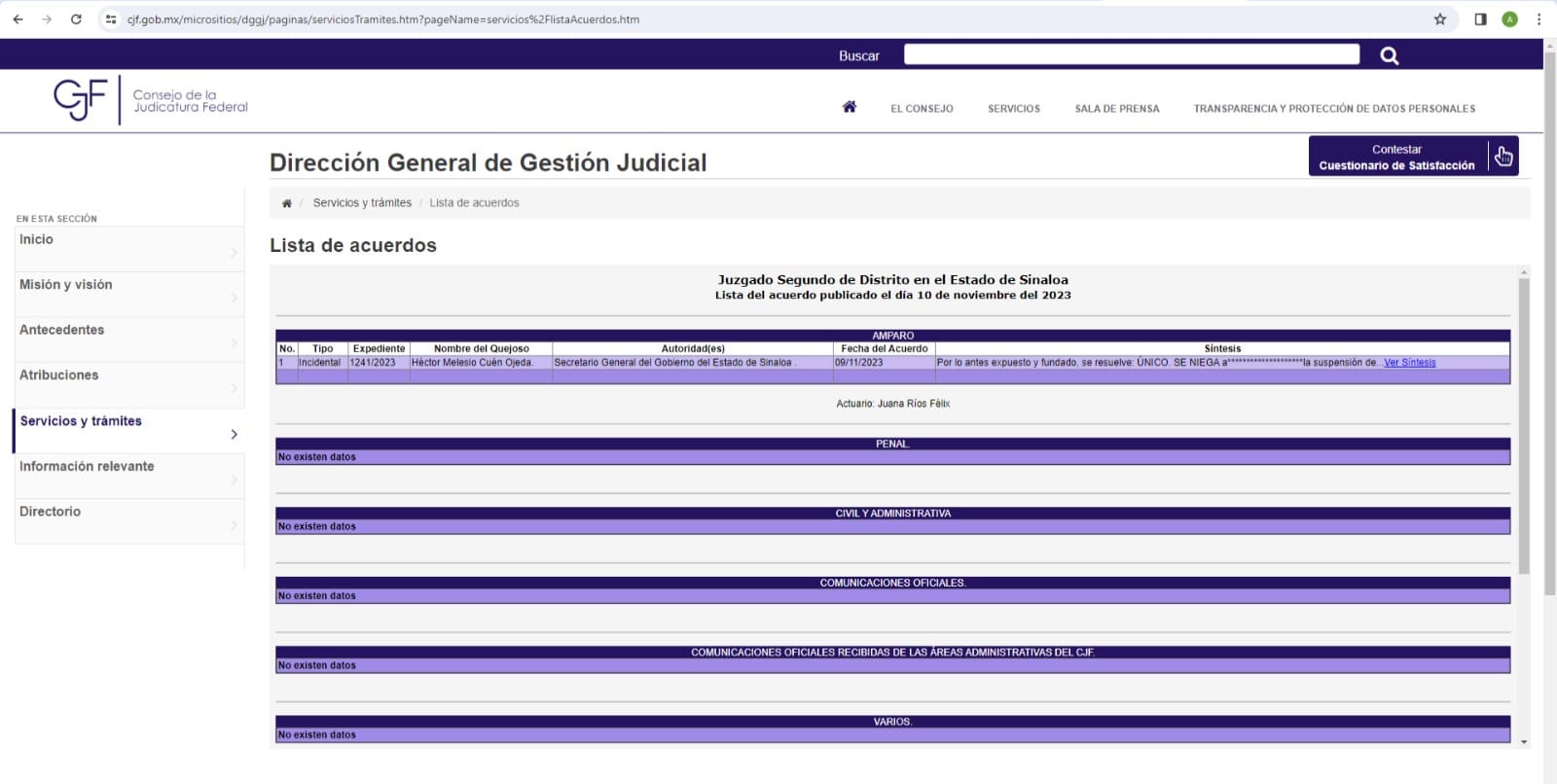
Task: Click the Síntesis column header
Action: [1222, 348]
